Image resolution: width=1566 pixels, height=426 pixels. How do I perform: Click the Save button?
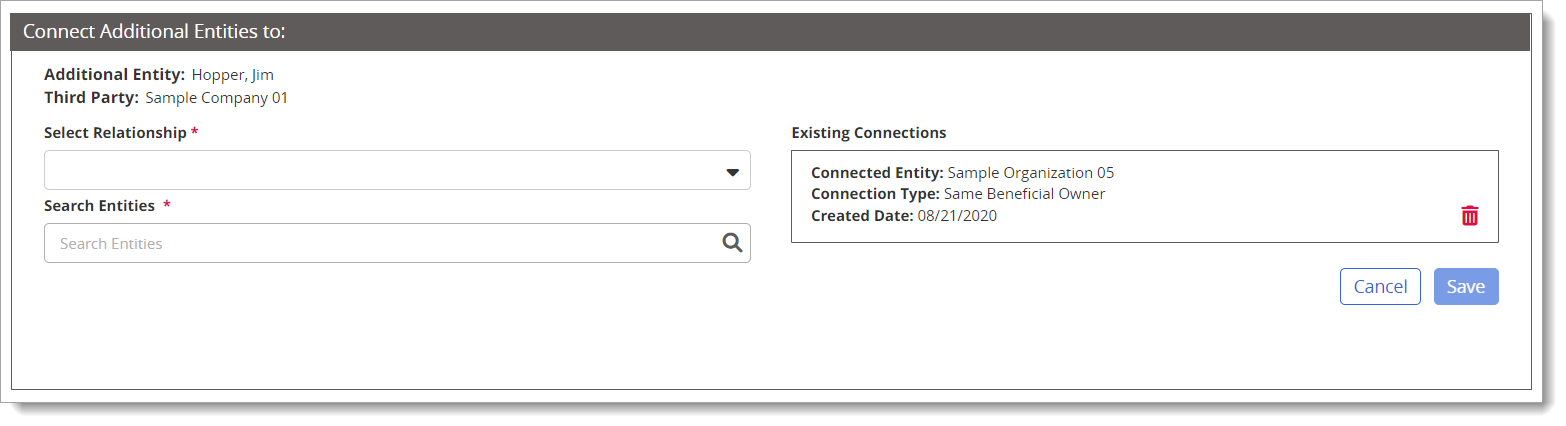pos(1466,286)
